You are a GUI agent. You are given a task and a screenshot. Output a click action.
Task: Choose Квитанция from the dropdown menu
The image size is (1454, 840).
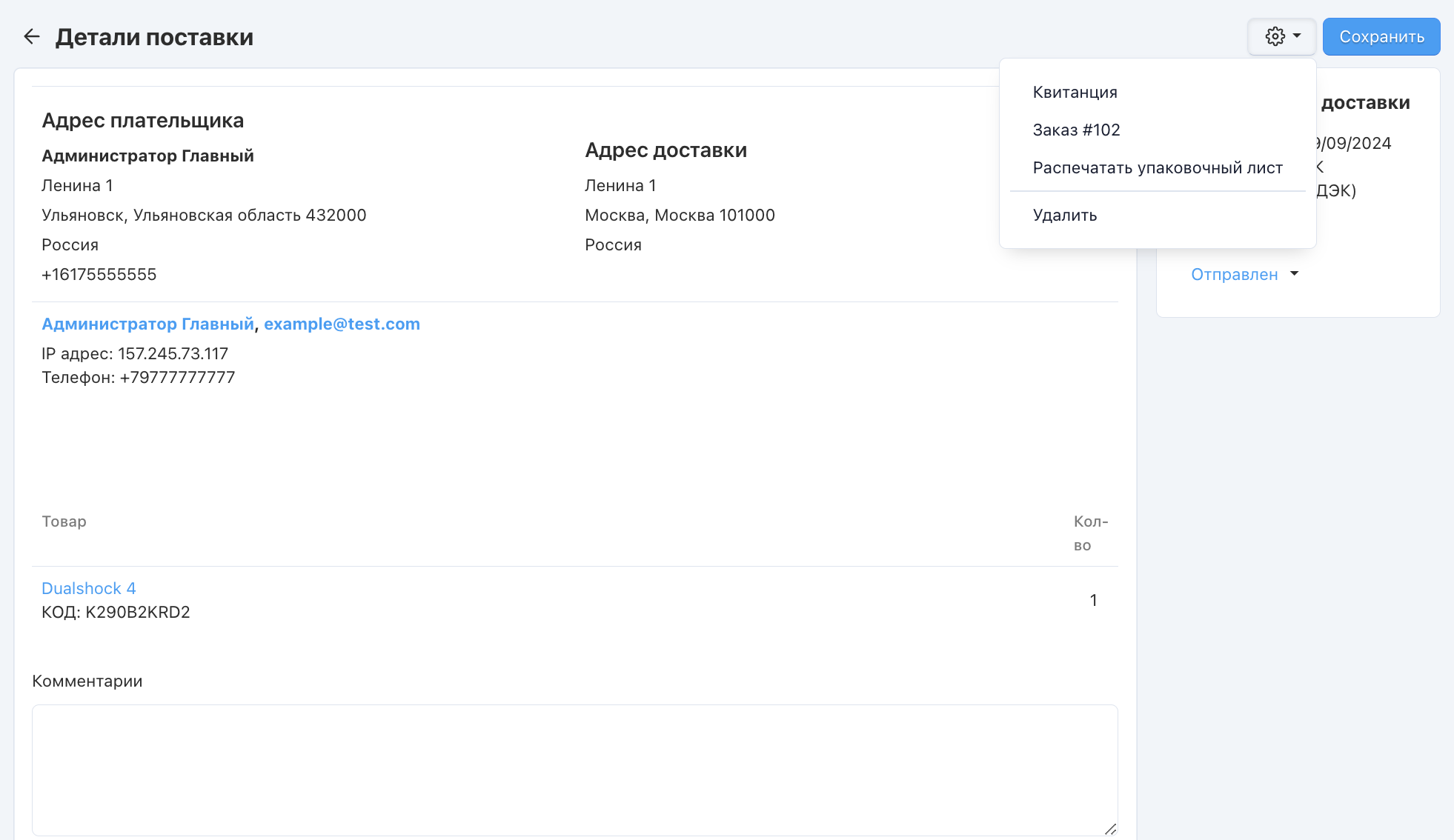tap(1075, 92)
